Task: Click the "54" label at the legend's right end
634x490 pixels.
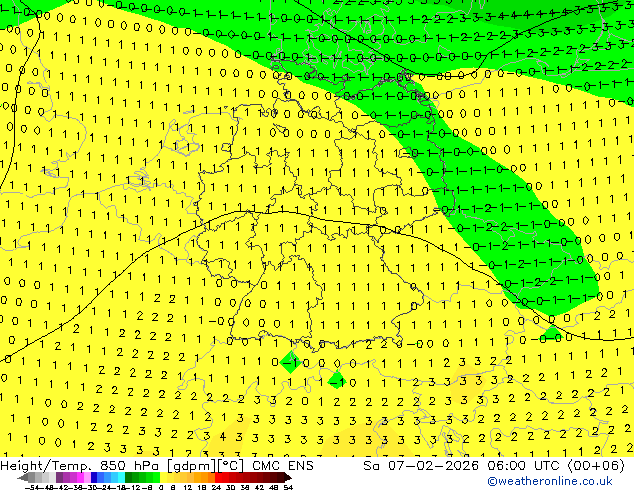Action: pyautogui.click(x=288, y=488)
